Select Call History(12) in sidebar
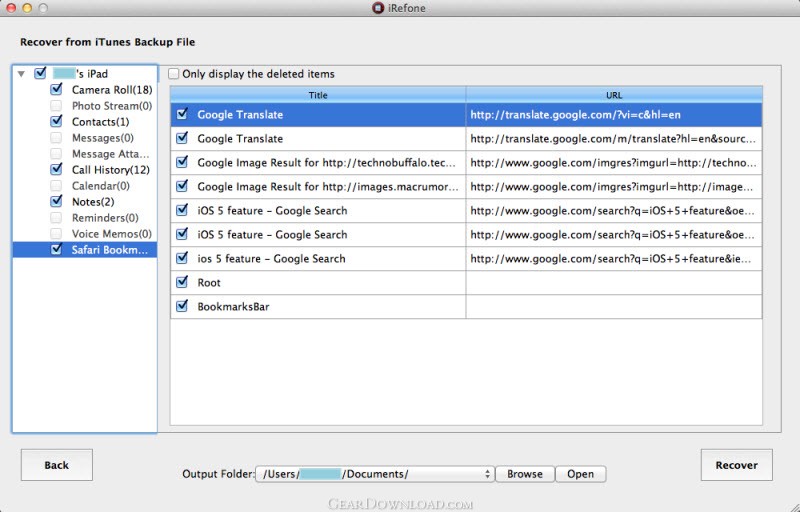The height and width of the screenshot is (512, 800). click(x=111, y=170)
